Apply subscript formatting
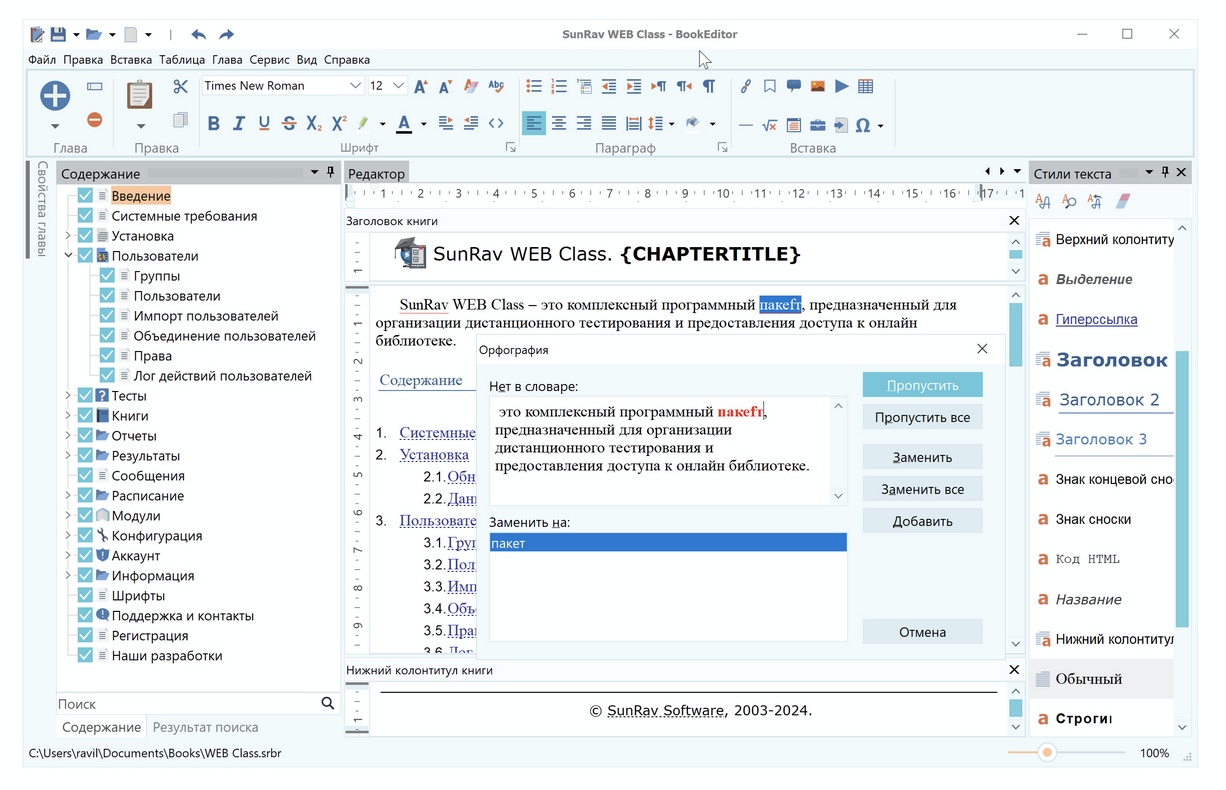This screenshot has height=790, width=1226. tap(314, 124)
